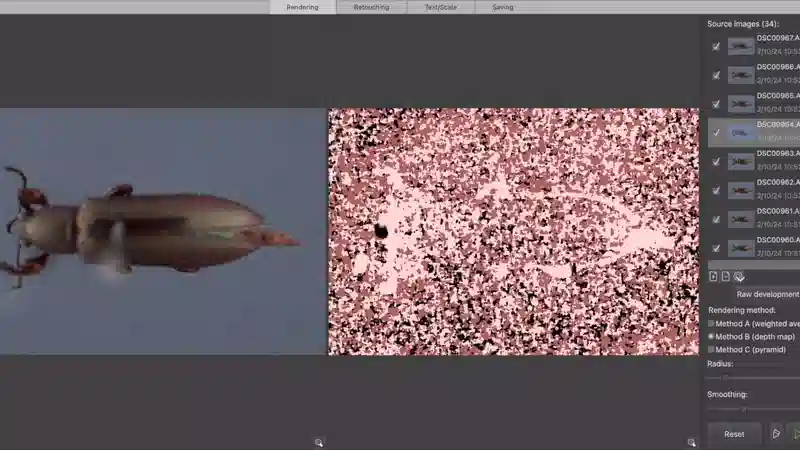
Task: Uncheck the DSC00967 source image checkbox
Action: coord(715,46)
